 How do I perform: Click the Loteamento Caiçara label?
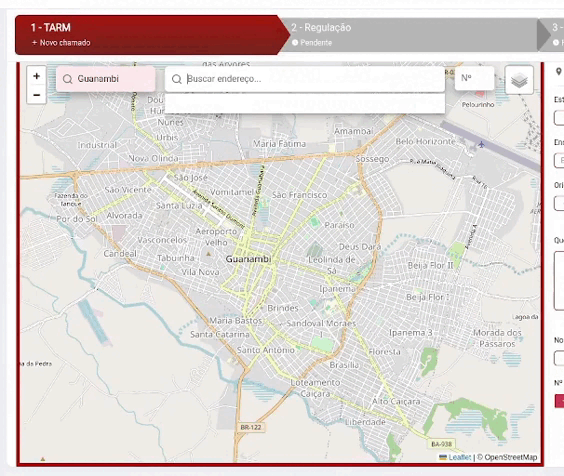tap(315, 388)
